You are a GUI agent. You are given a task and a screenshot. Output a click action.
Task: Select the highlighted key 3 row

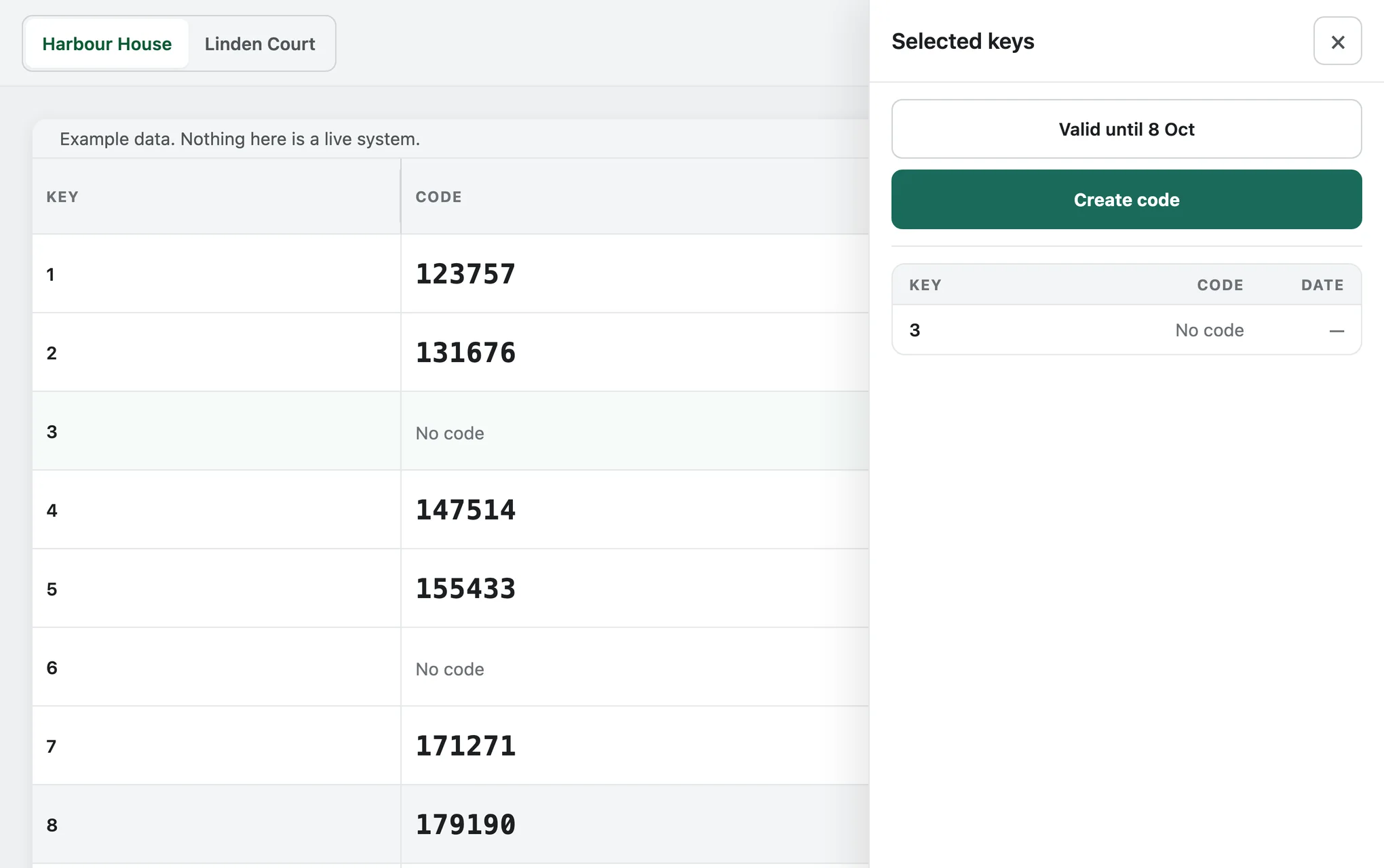(450, 431)
